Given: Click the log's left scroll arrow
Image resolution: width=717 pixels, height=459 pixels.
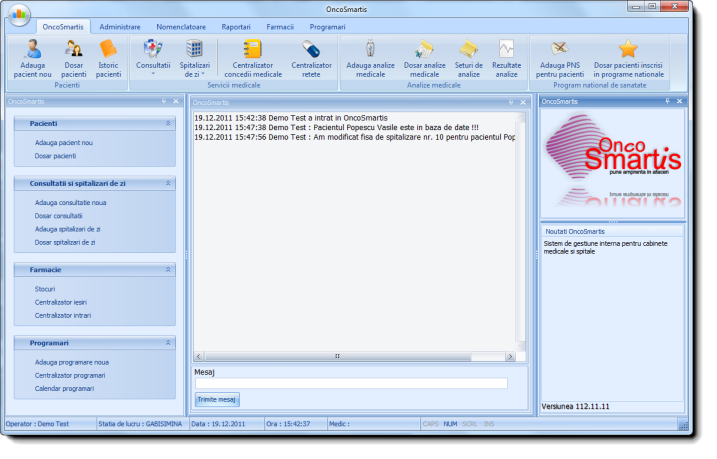Looking at the screenshot, I should point(198,356).
